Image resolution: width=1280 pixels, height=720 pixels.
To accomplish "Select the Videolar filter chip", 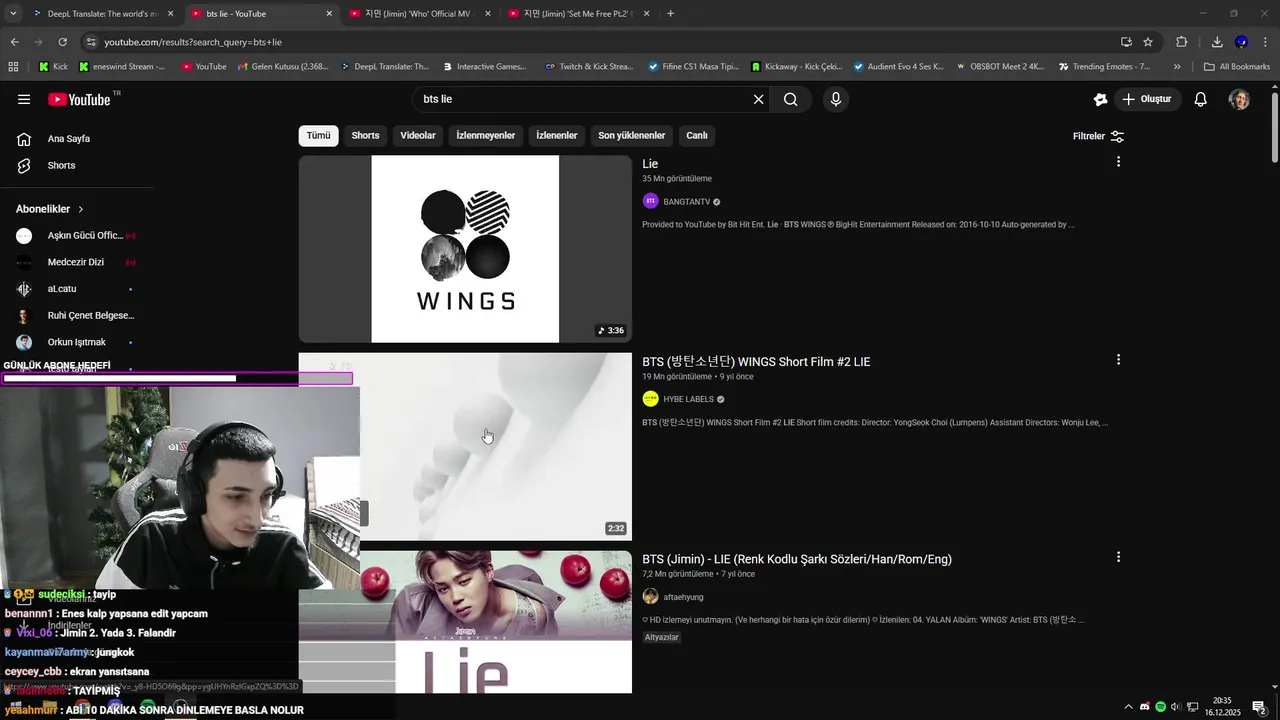I will [418, 136].
